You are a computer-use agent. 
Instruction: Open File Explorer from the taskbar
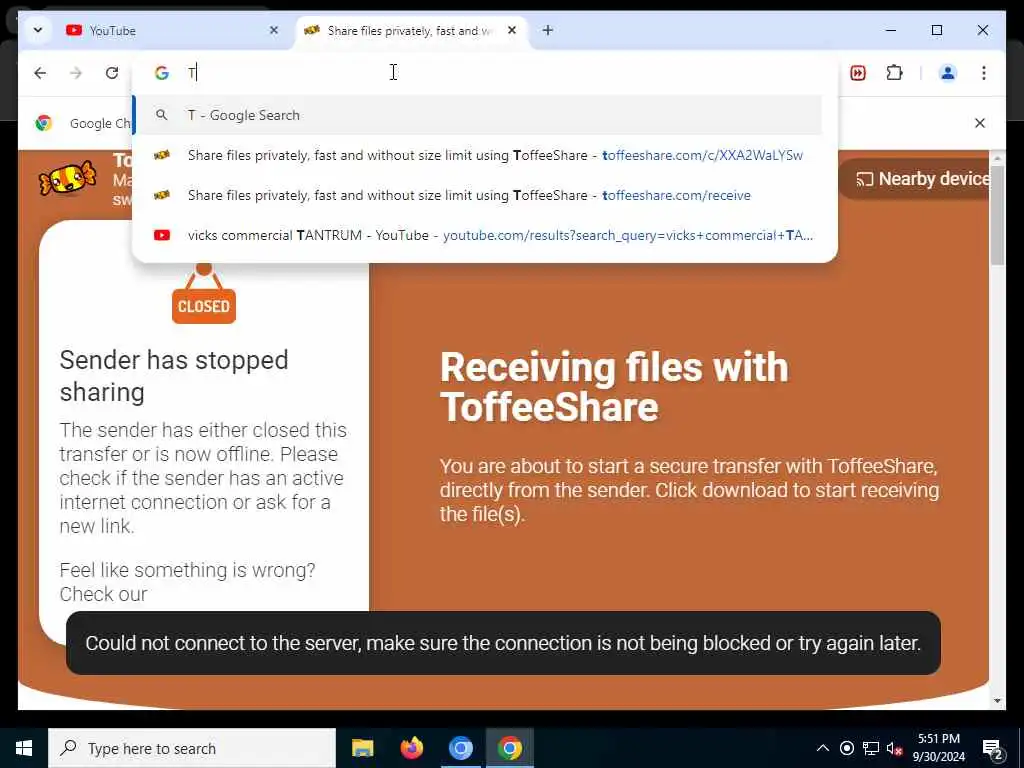[x=362, y=748]
